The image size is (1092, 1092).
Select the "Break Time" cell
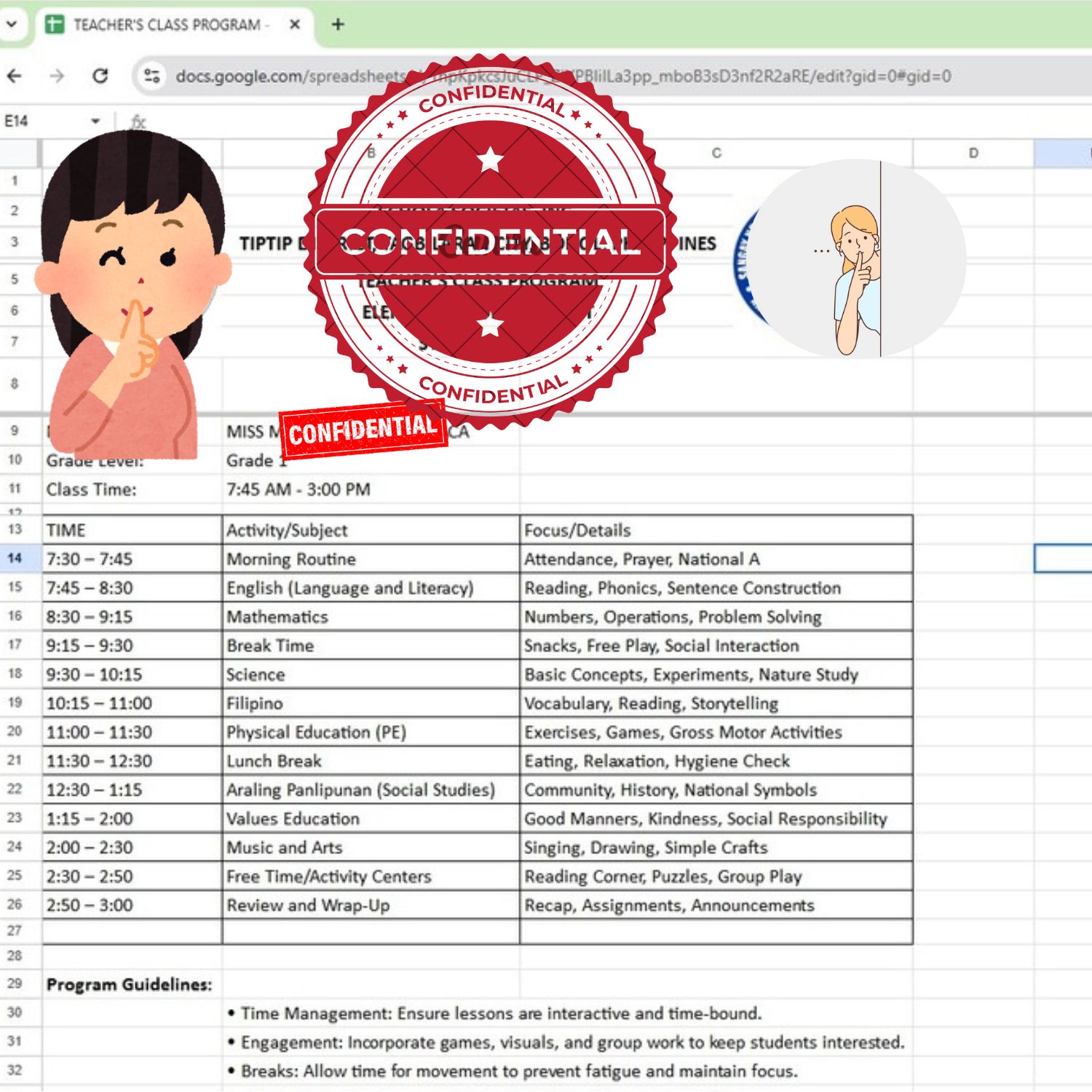pyautogui.click(x=371, y=645)
